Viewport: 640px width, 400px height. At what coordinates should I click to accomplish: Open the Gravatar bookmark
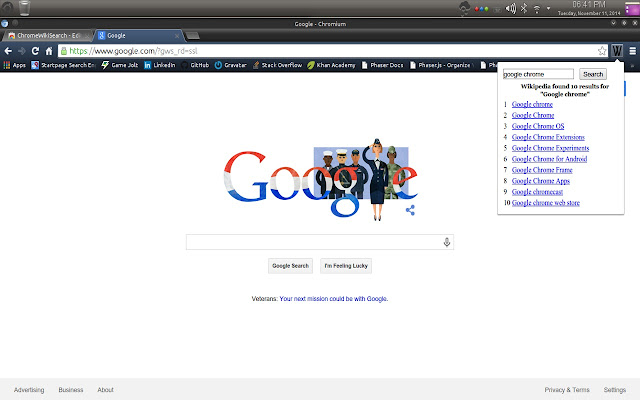(x=231, y=65)
